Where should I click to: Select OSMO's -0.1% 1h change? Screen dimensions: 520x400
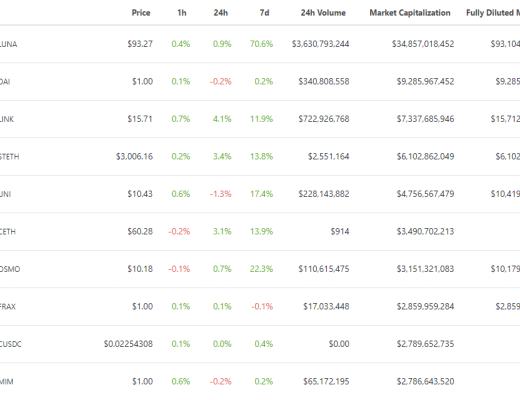(179, 269)
